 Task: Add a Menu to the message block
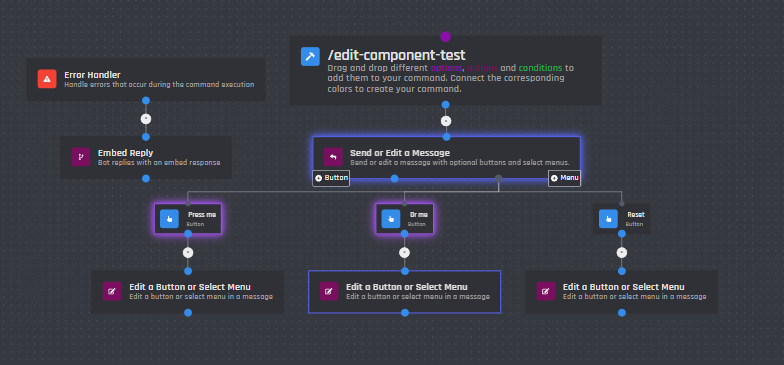click(x=564, y=178)
